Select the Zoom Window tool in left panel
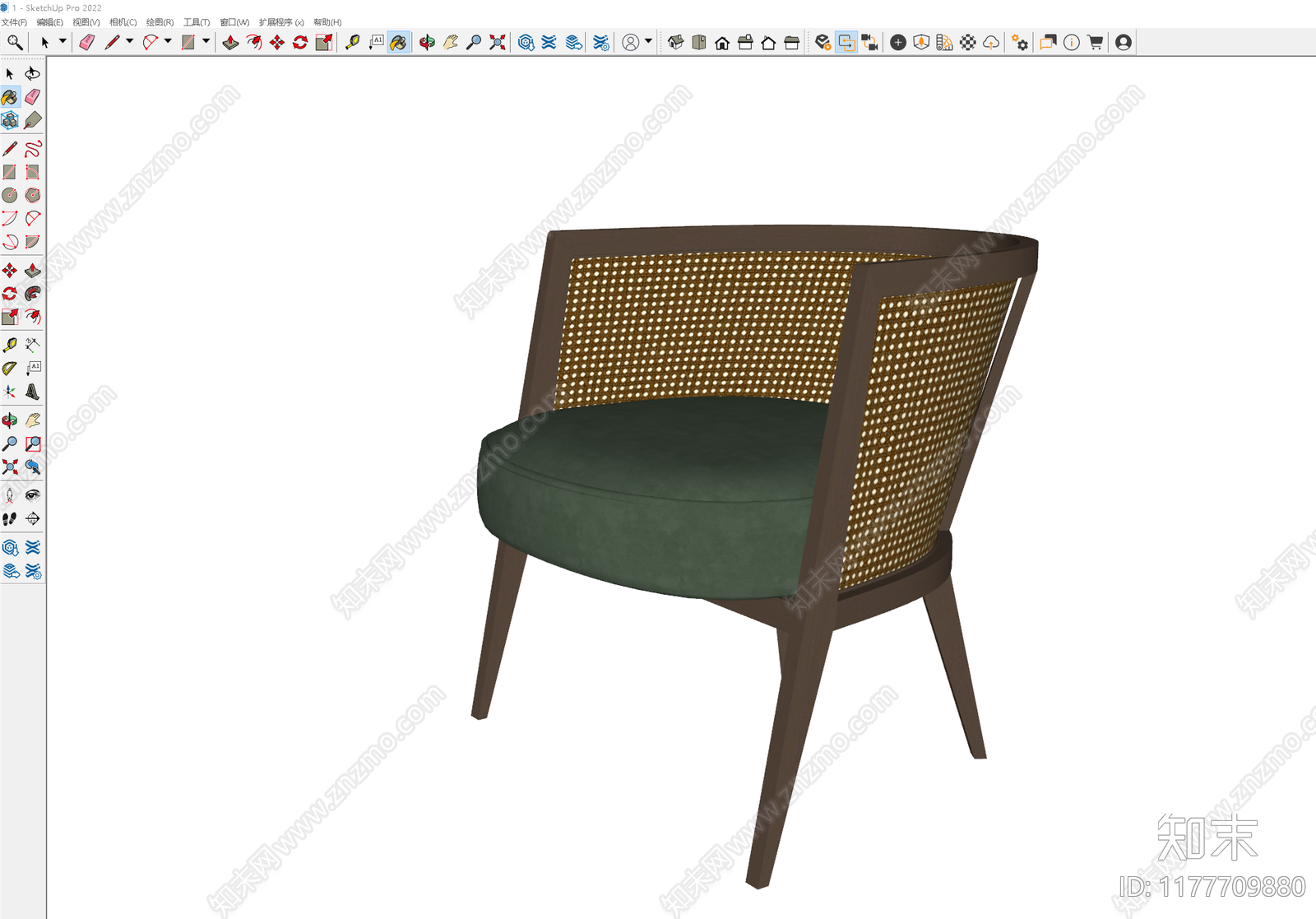 click(32, 443)
